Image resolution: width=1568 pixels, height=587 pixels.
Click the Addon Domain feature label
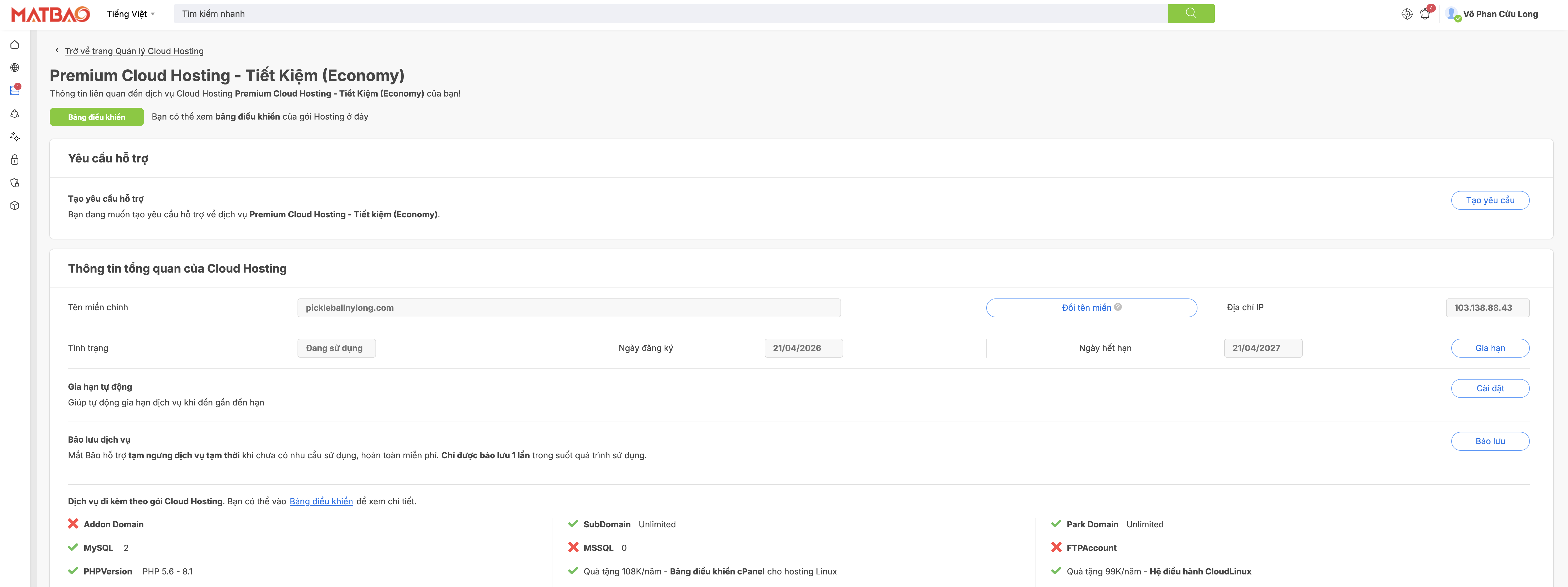pyautogui.click(x=114, y=524)
